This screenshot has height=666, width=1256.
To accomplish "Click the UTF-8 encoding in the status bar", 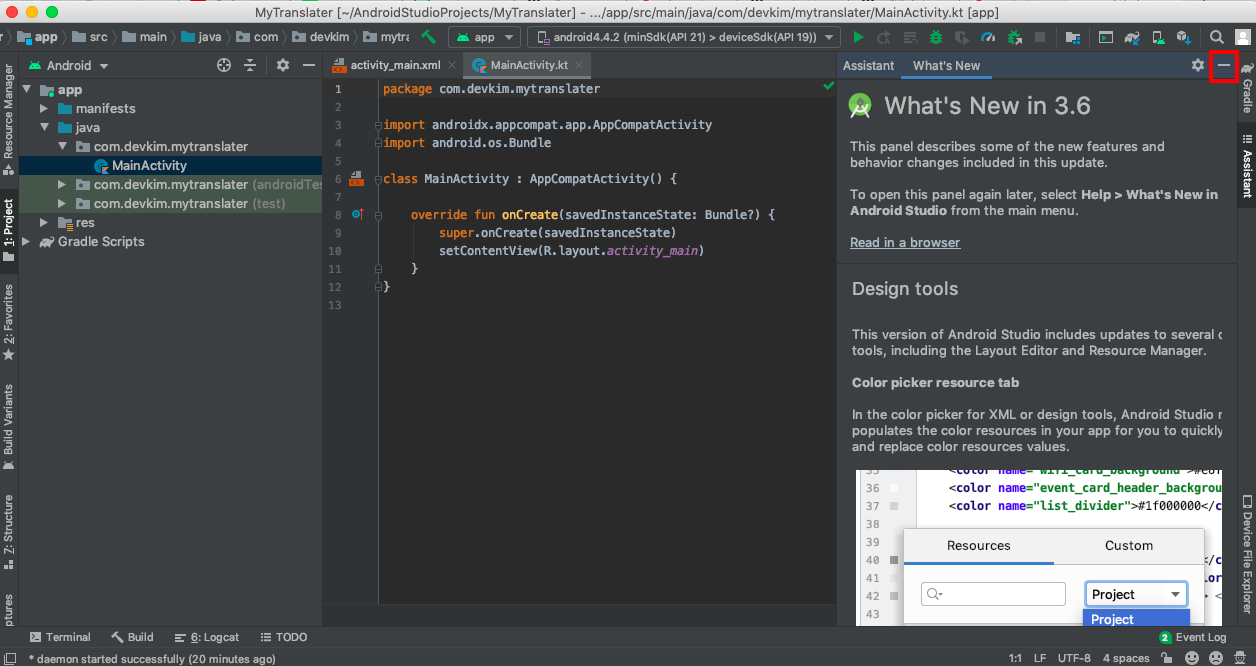I will 1074,658.
